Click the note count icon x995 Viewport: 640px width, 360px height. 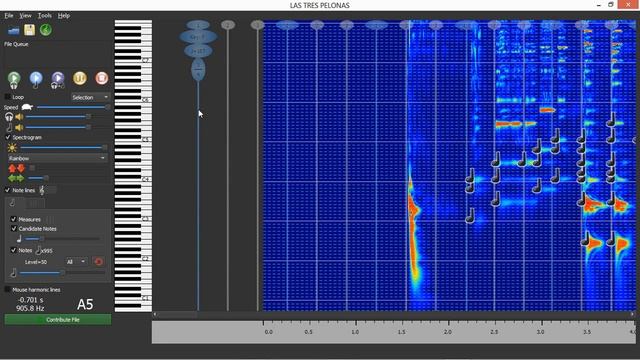coord(44,251)
